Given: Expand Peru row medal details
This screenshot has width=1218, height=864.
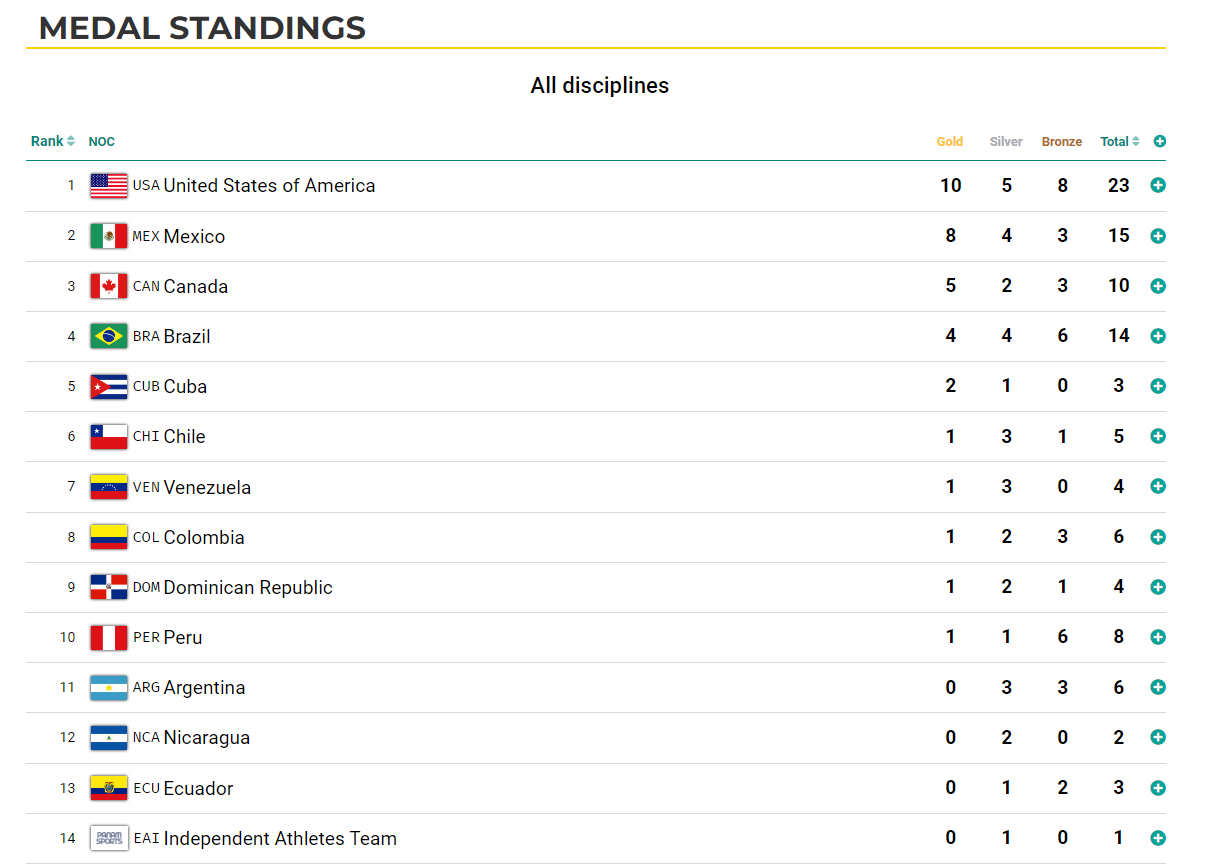Looking at the screenshot, I should point(1158,637).
